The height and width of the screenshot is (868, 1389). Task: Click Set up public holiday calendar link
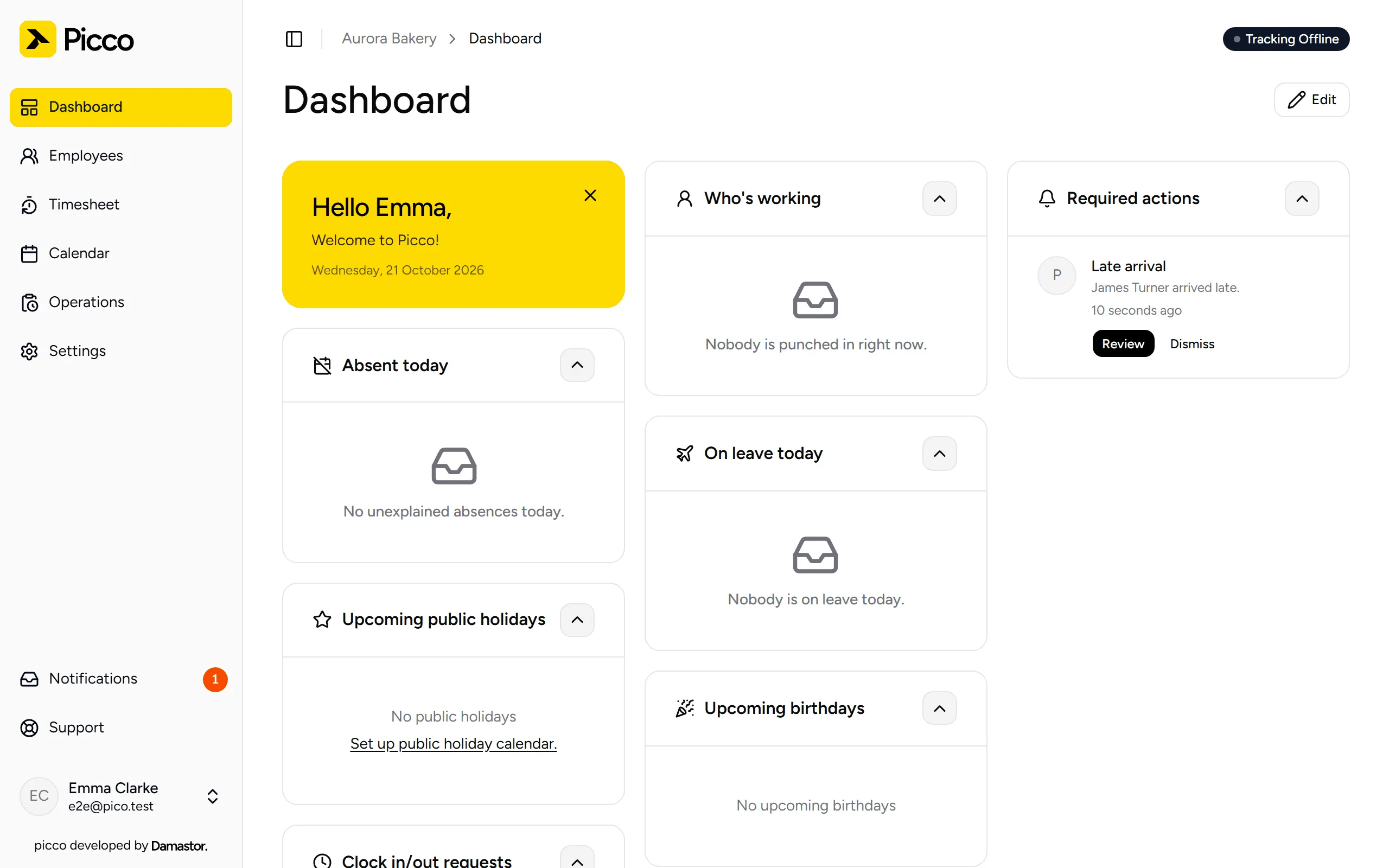coord(454,743)
